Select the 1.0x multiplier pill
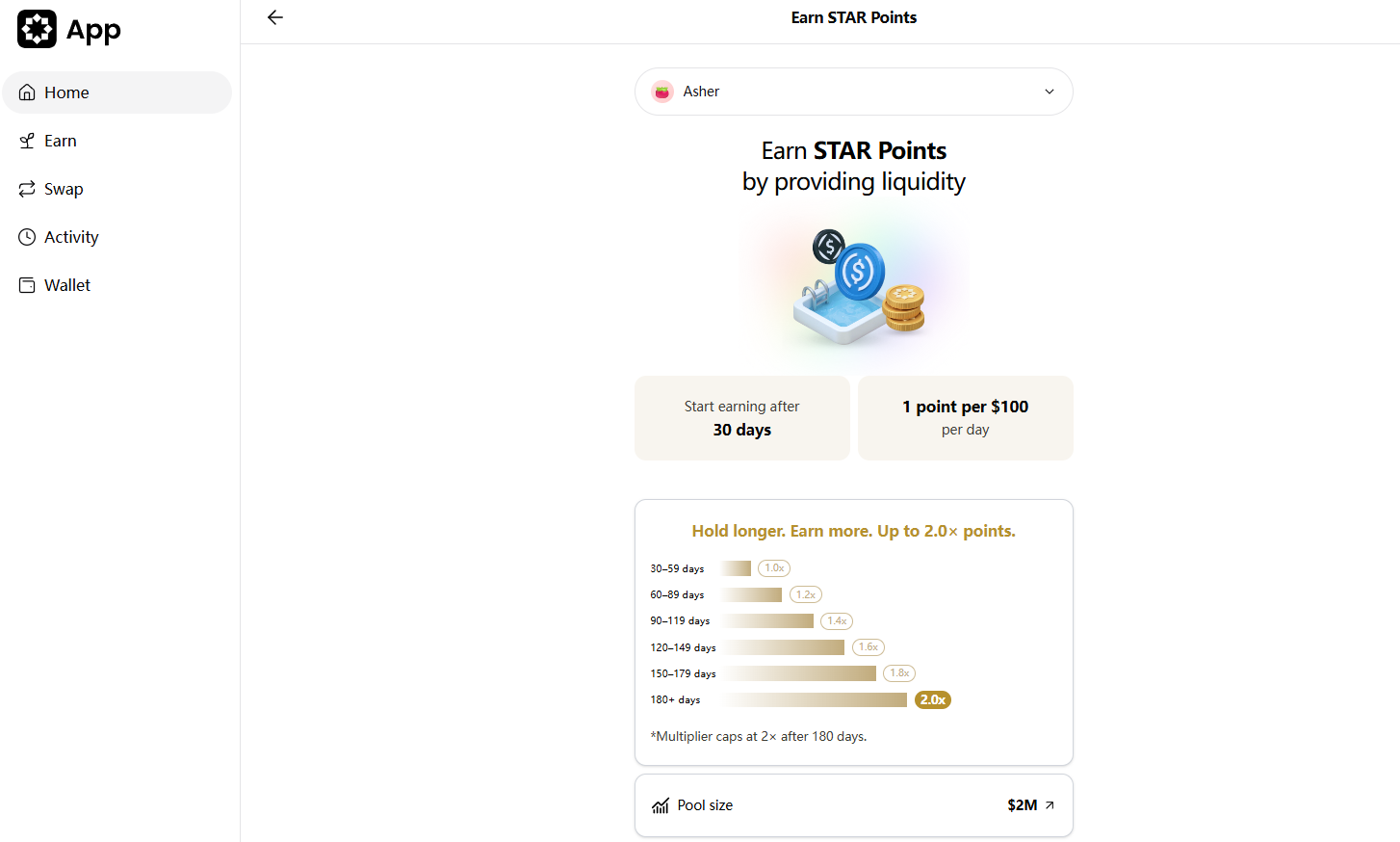Screen dimensions: 1400x842 [x=773, y=567]
